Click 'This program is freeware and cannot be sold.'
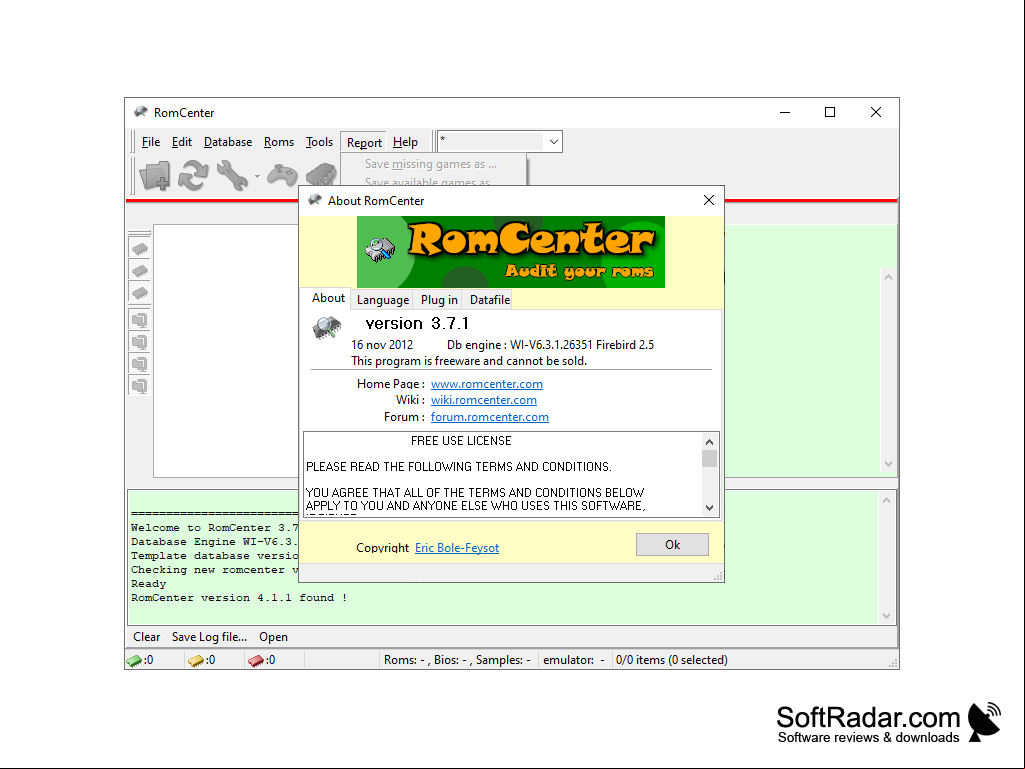 coord(469,361)
